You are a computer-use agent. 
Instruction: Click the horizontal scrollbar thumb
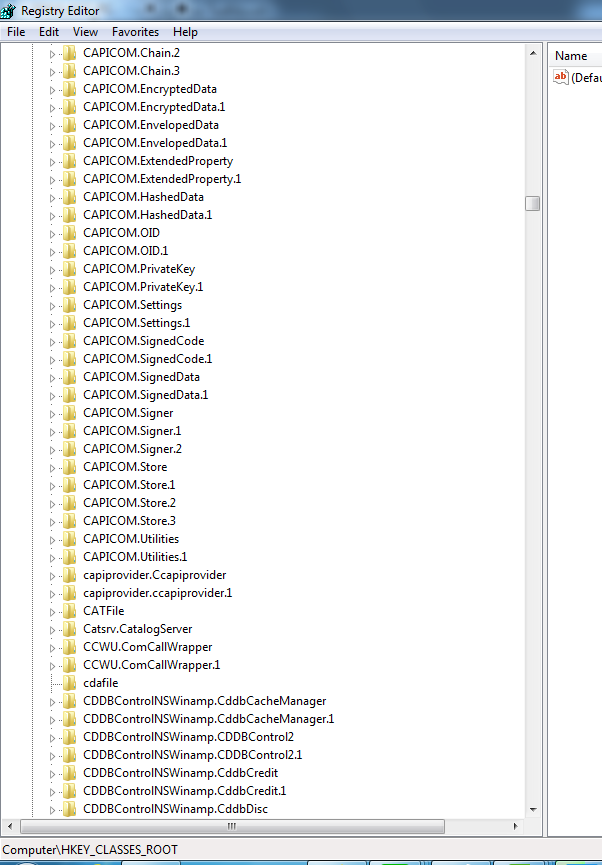click(x=232, y=826)
